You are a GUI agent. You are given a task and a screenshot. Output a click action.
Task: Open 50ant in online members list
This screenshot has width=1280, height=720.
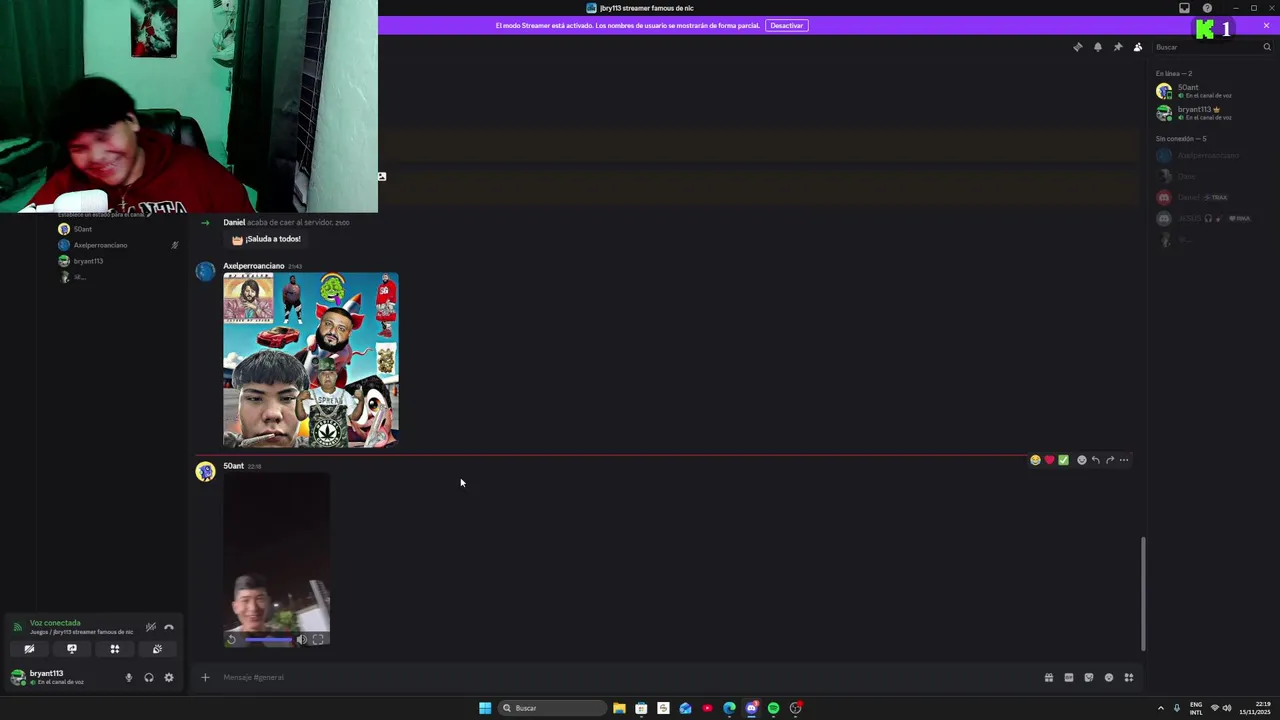(x=1213, y=91)
